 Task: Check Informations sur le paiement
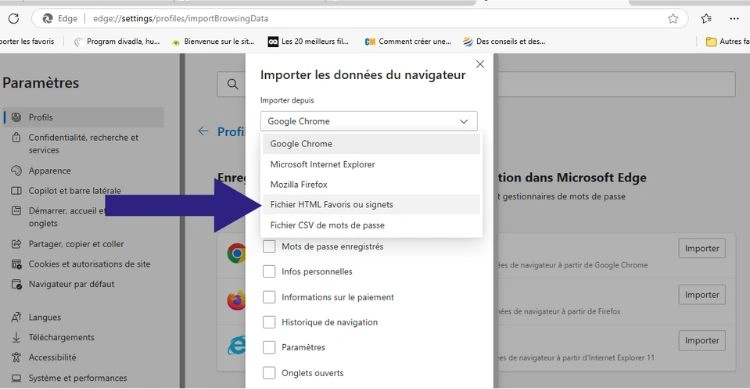269,297
